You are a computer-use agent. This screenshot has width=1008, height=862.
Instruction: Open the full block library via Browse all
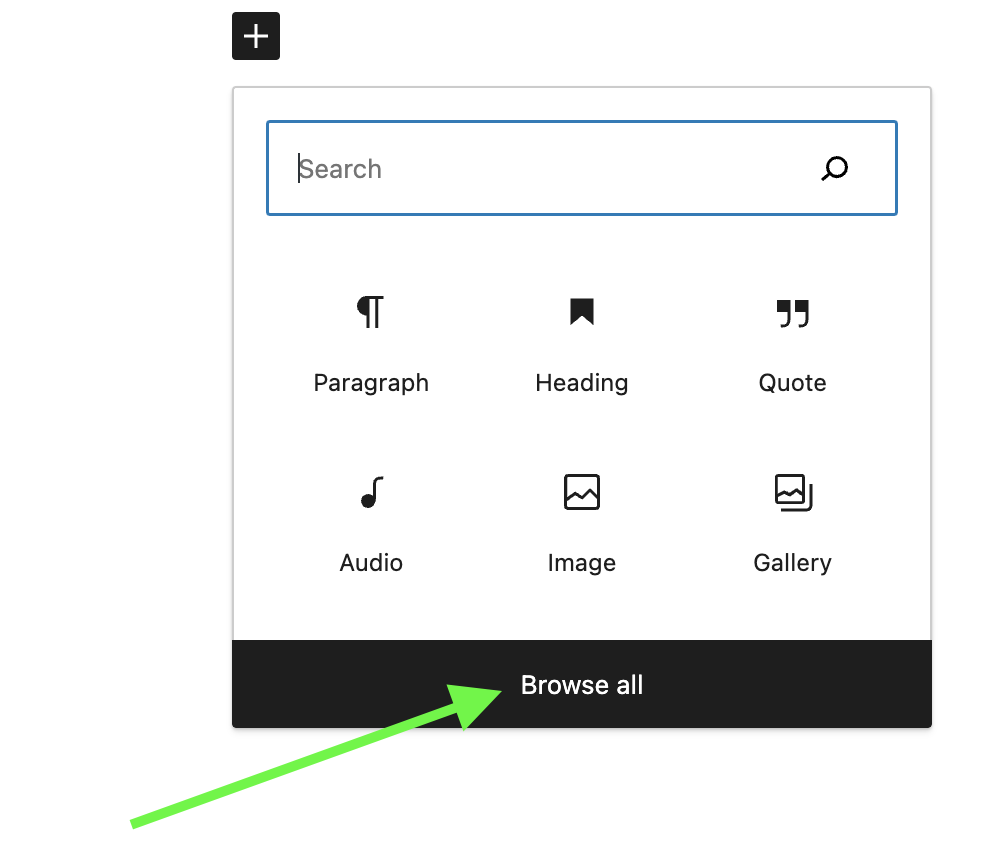[581, 685]
